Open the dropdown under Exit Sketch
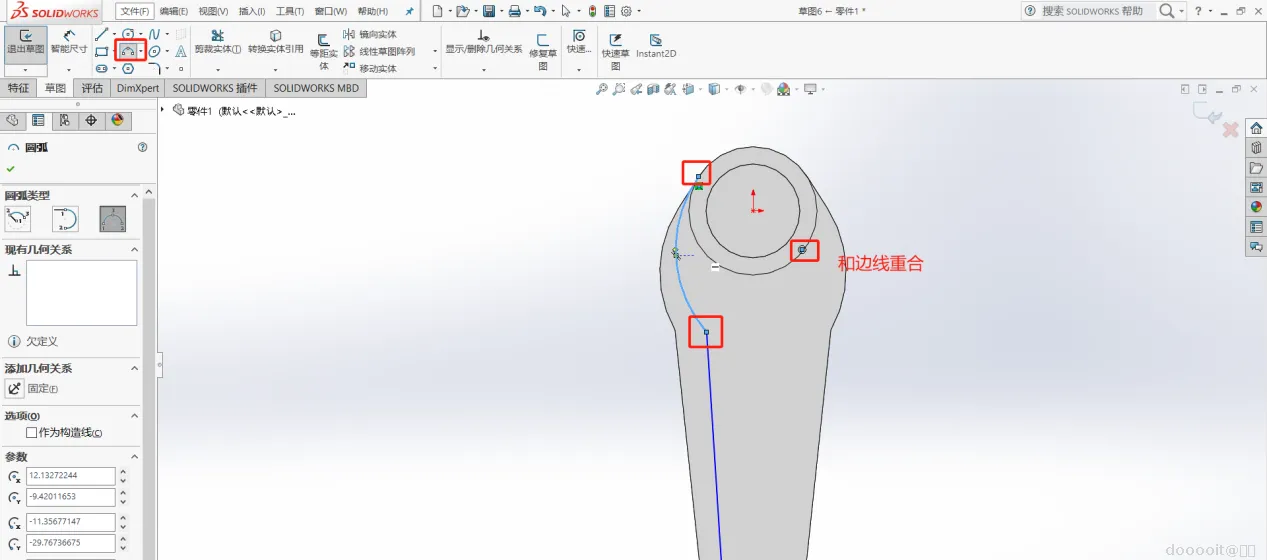Viewport: 1267px width, 560px height. [x=25, y=70]
